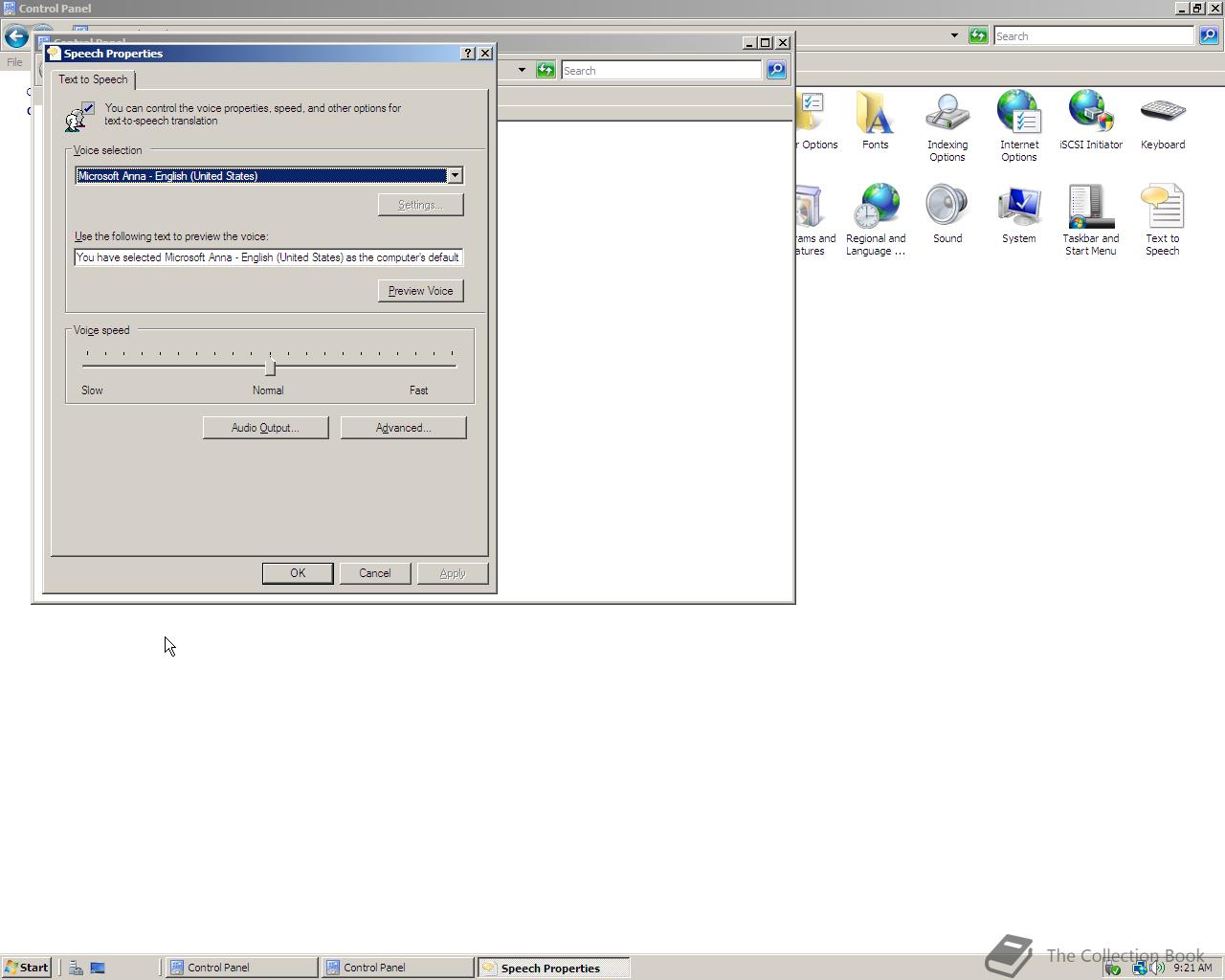The width and height of the screenshot is (1225, 980).
Task: Switch to second Control Panel taskbar button
Action: click(397, 968)
